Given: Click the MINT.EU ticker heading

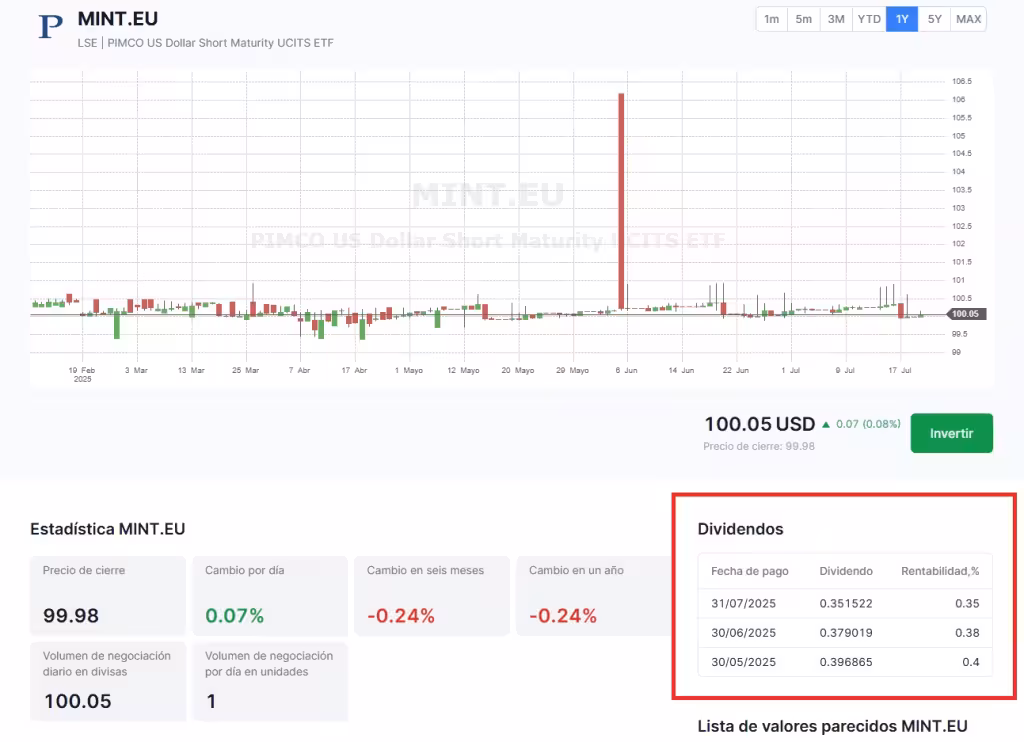Looking at the screenshot, I should [x=117, y=19].
